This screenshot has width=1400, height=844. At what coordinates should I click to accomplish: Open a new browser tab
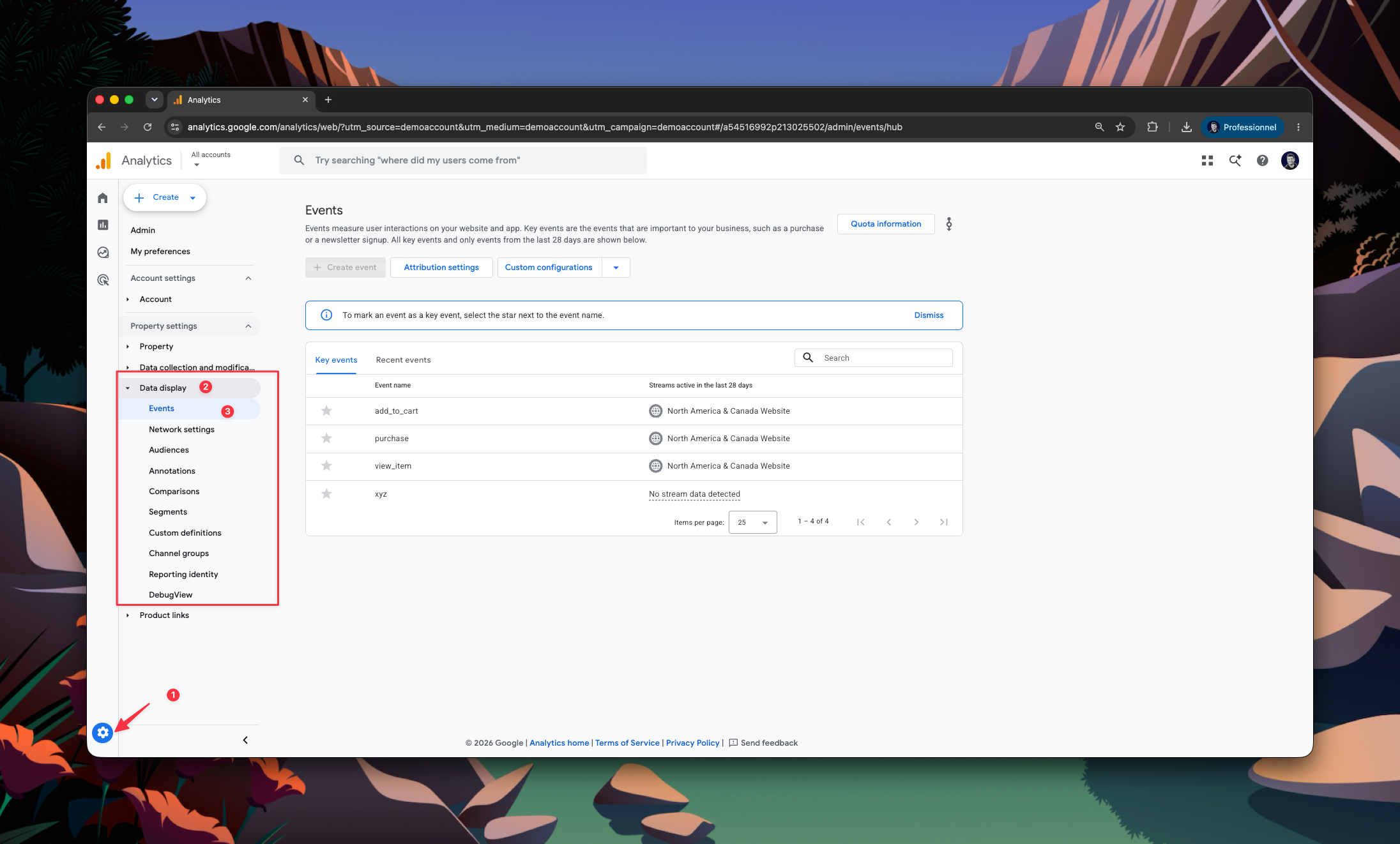(x=328, y=100)
